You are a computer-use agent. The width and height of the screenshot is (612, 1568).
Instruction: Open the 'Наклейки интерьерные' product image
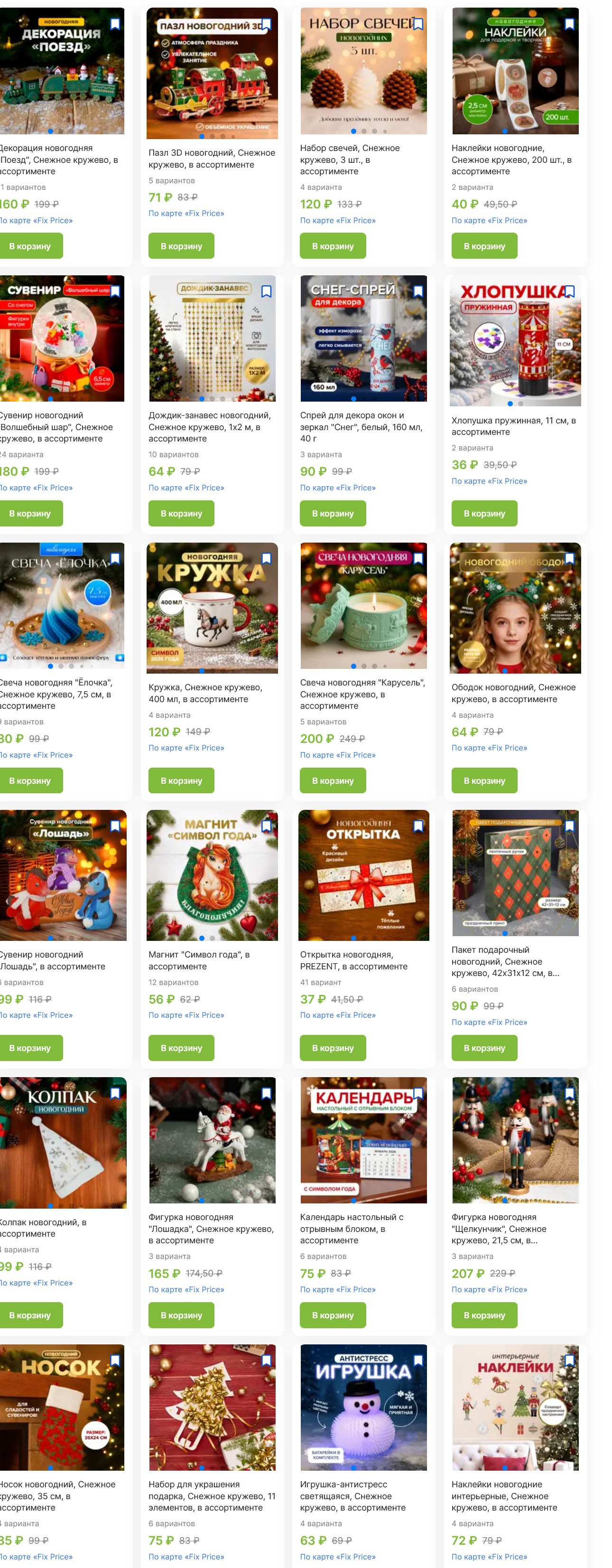click(515, 1407)
